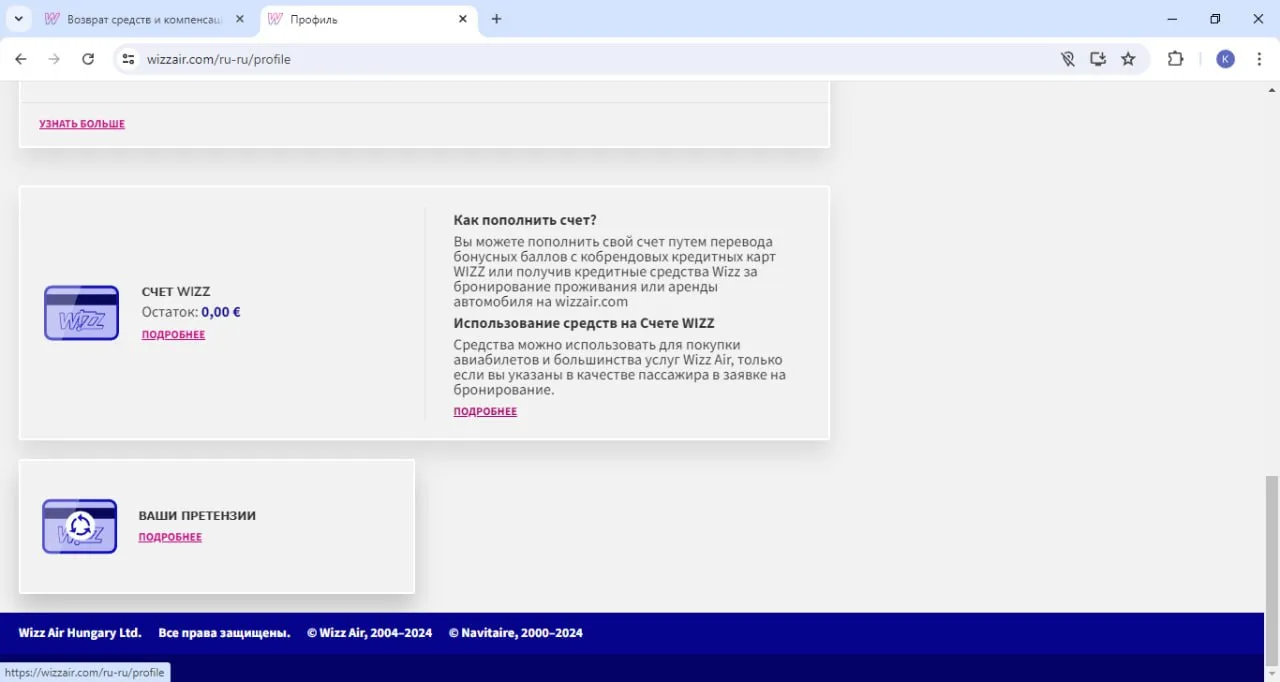The height and width of the screenshot is (682, 1280).
Task: Click the WIZZ account card icon
Action: click(x=81, y=313)
